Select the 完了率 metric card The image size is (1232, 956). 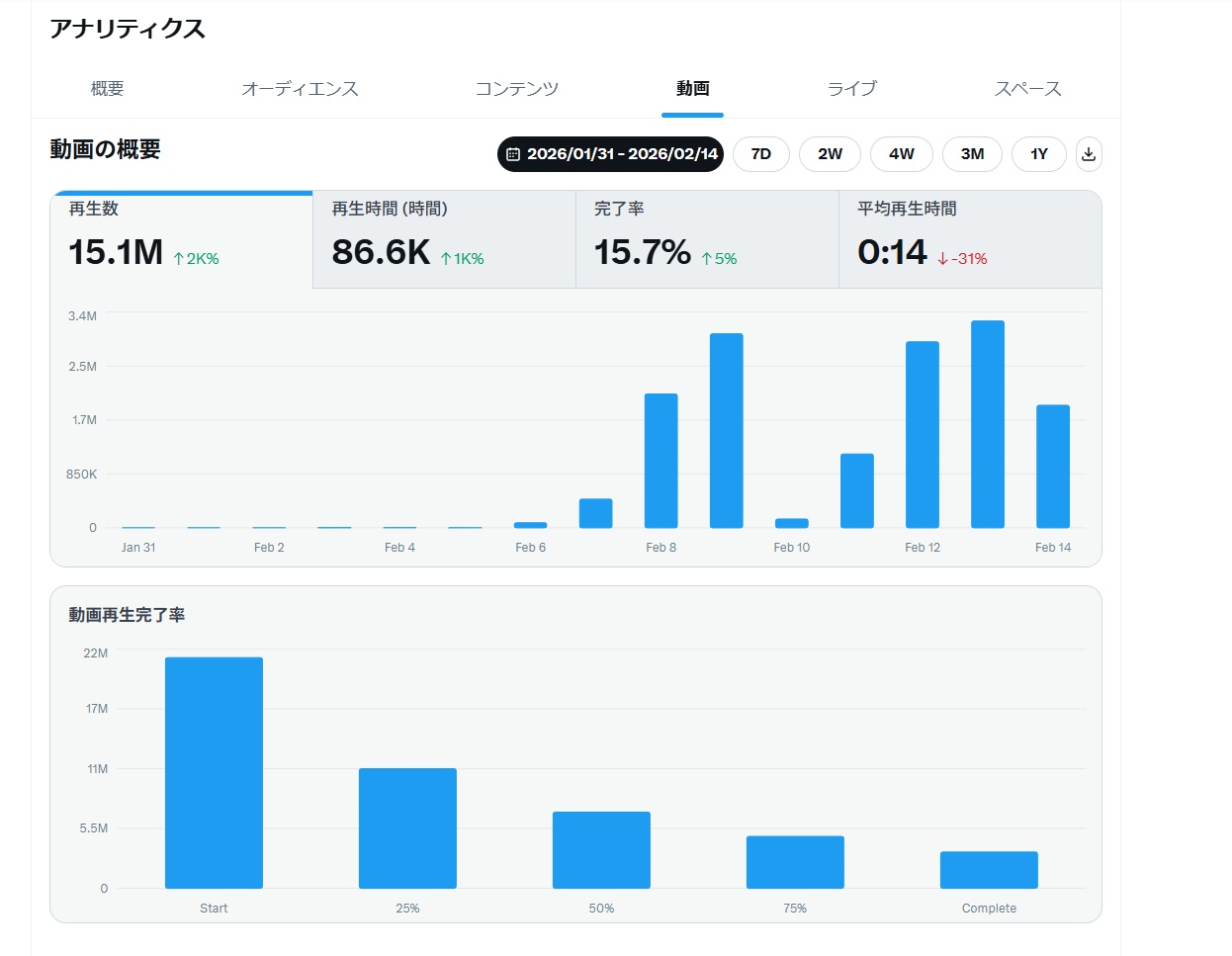click(x=707, y=239)
